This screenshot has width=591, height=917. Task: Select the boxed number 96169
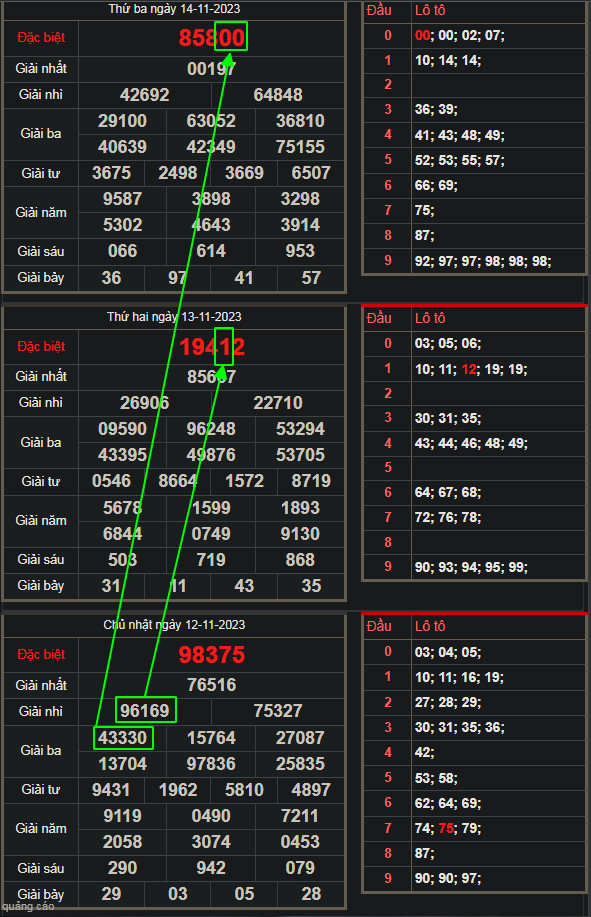145,710
